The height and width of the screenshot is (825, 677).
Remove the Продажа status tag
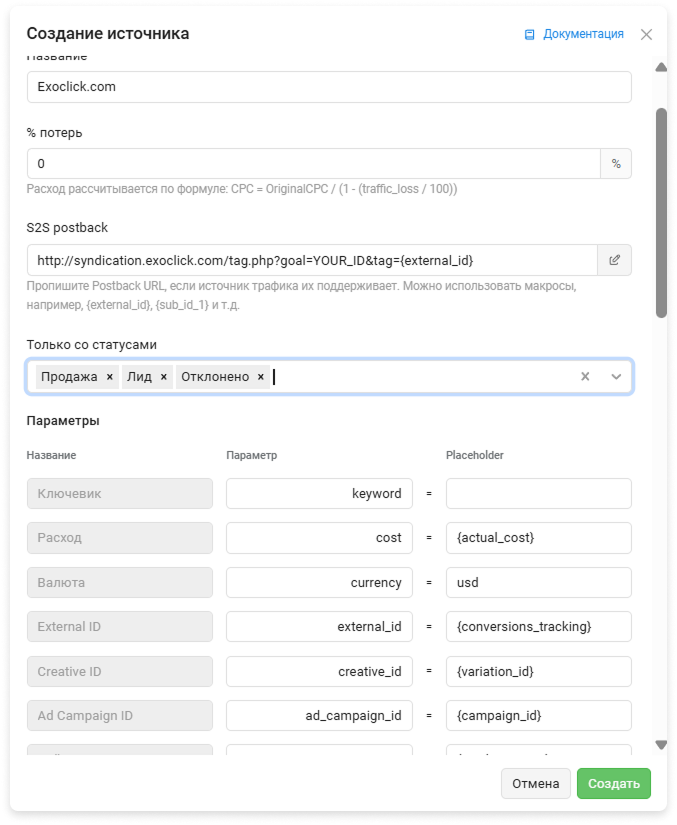tap(110, 377)
